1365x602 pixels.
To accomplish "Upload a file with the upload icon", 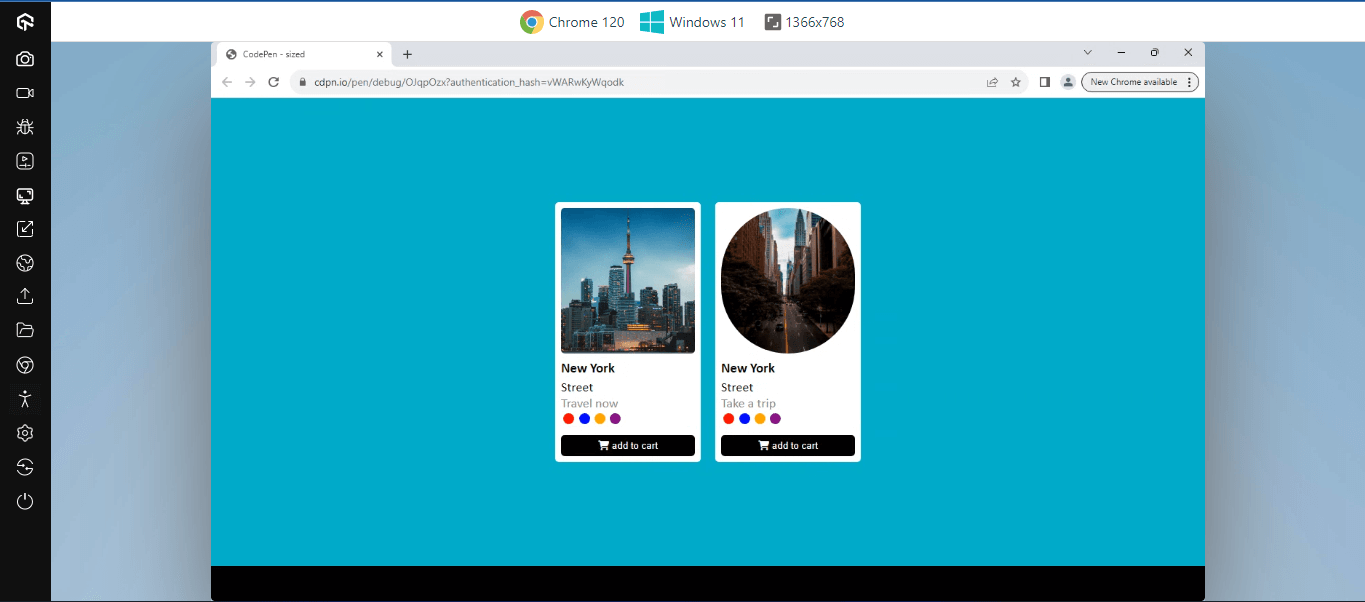I will (25, 296).
